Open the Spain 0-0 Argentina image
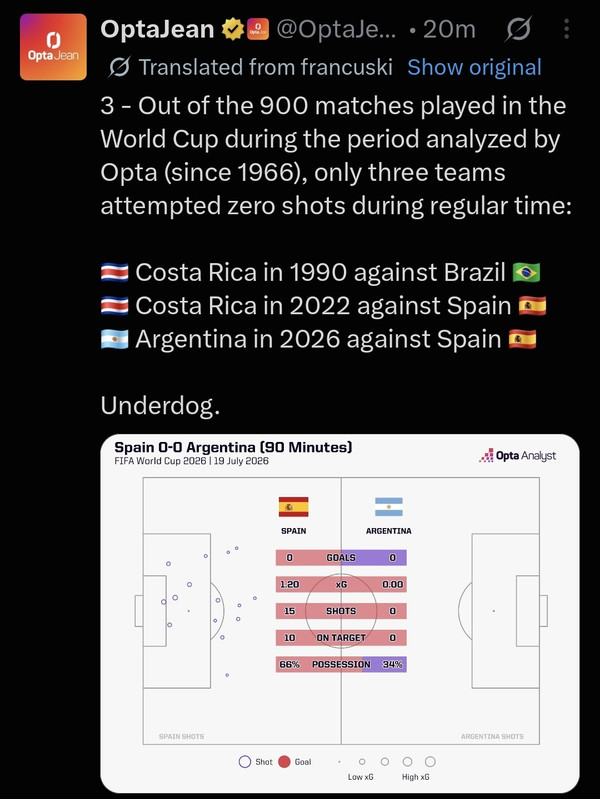Image resolution: width=600 pixels, height=799 pixels. (340, 614)
